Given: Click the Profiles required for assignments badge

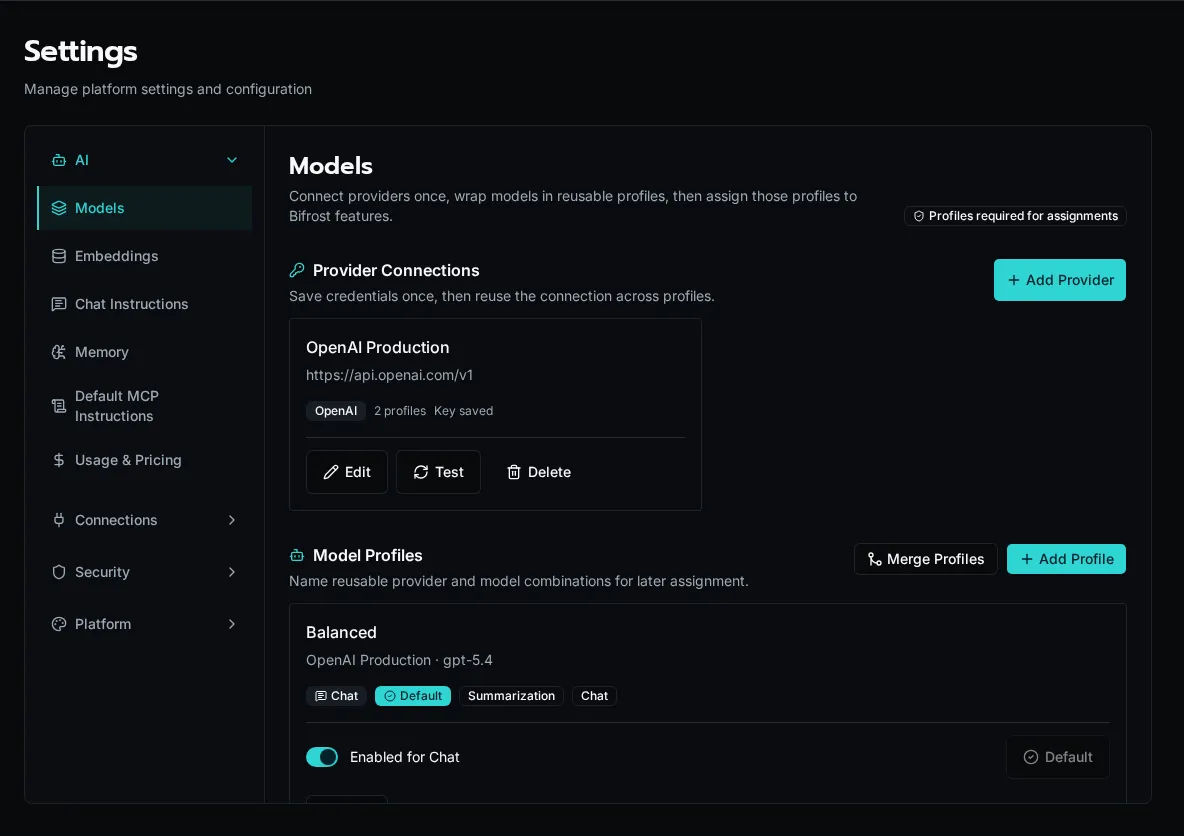Looking at the screenshot, I should (x=1015, y=216).
